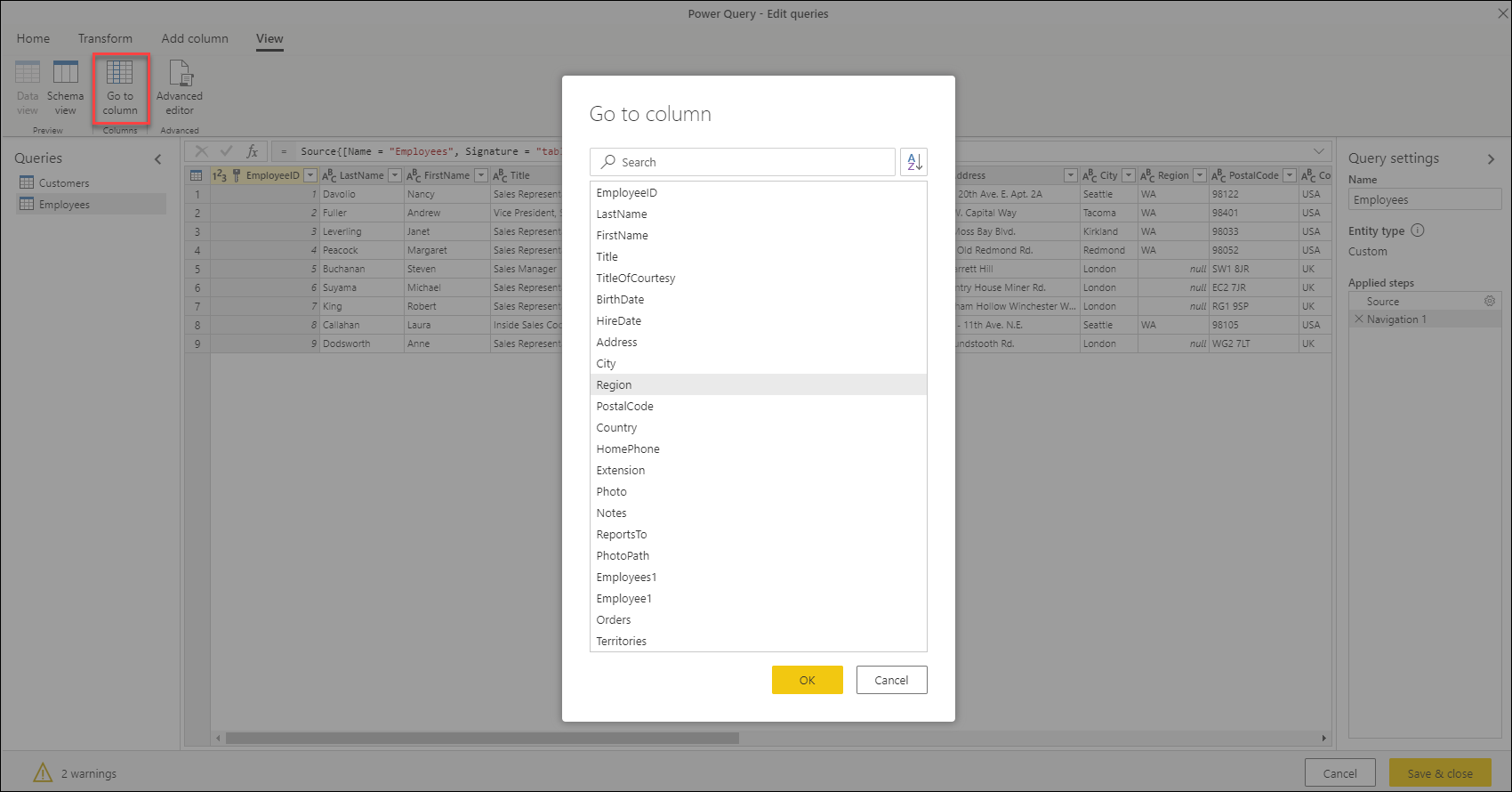Switch to the Transform tab
Viewport: 1512px width, 792px height.
(105, 38)
